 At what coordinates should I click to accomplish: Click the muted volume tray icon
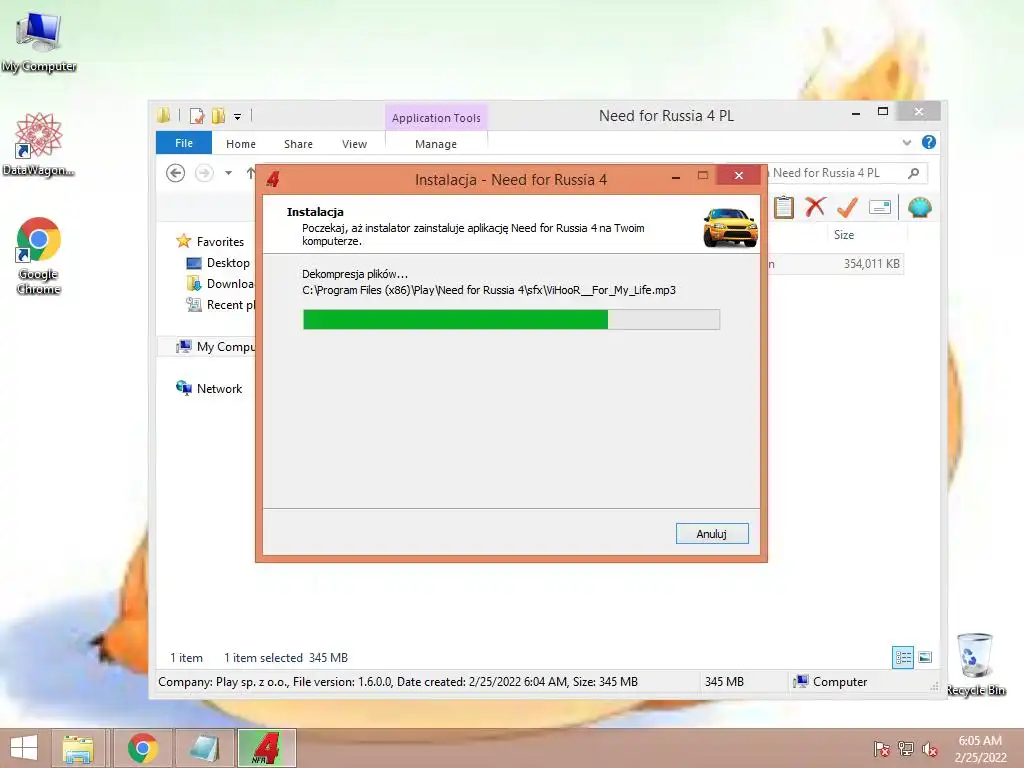[x=929, y=749]
